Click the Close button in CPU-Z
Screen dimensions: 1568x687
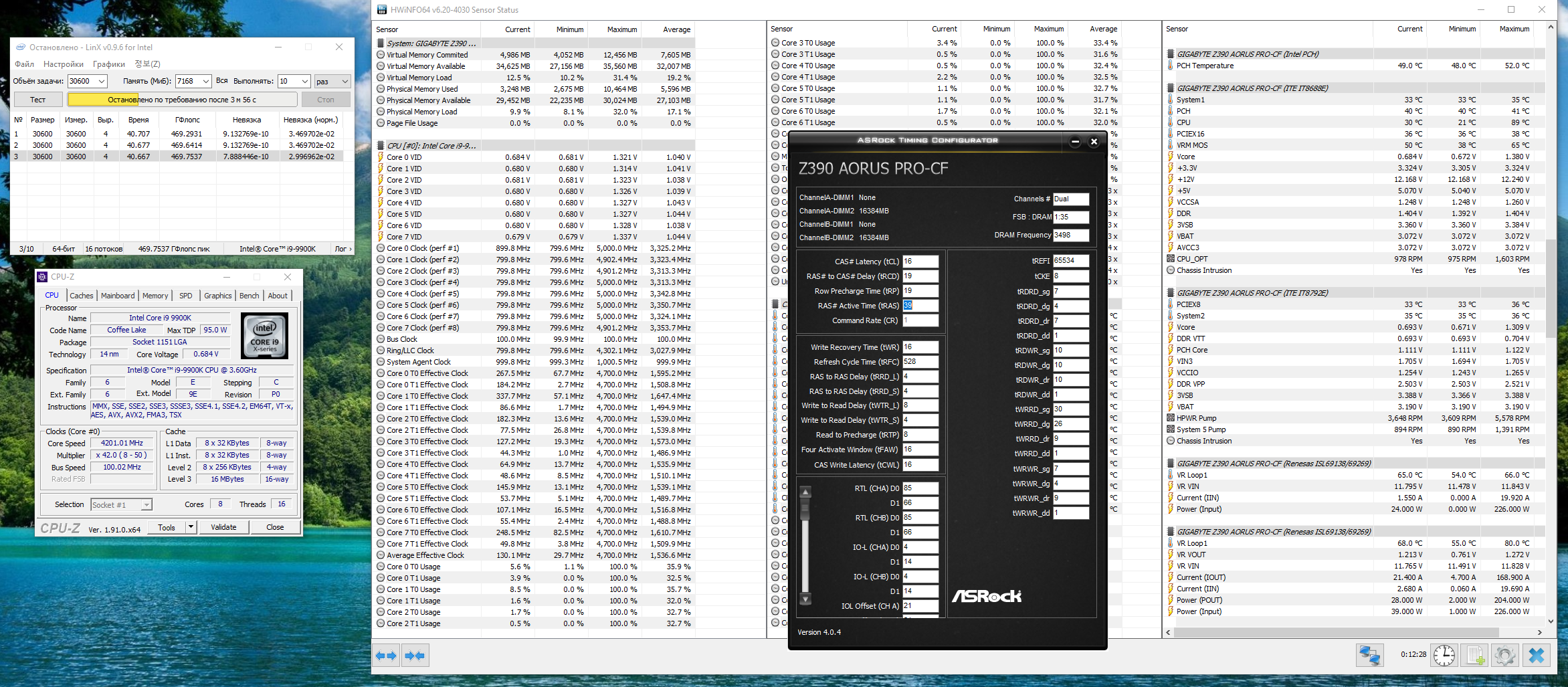[x=275, y=527]
